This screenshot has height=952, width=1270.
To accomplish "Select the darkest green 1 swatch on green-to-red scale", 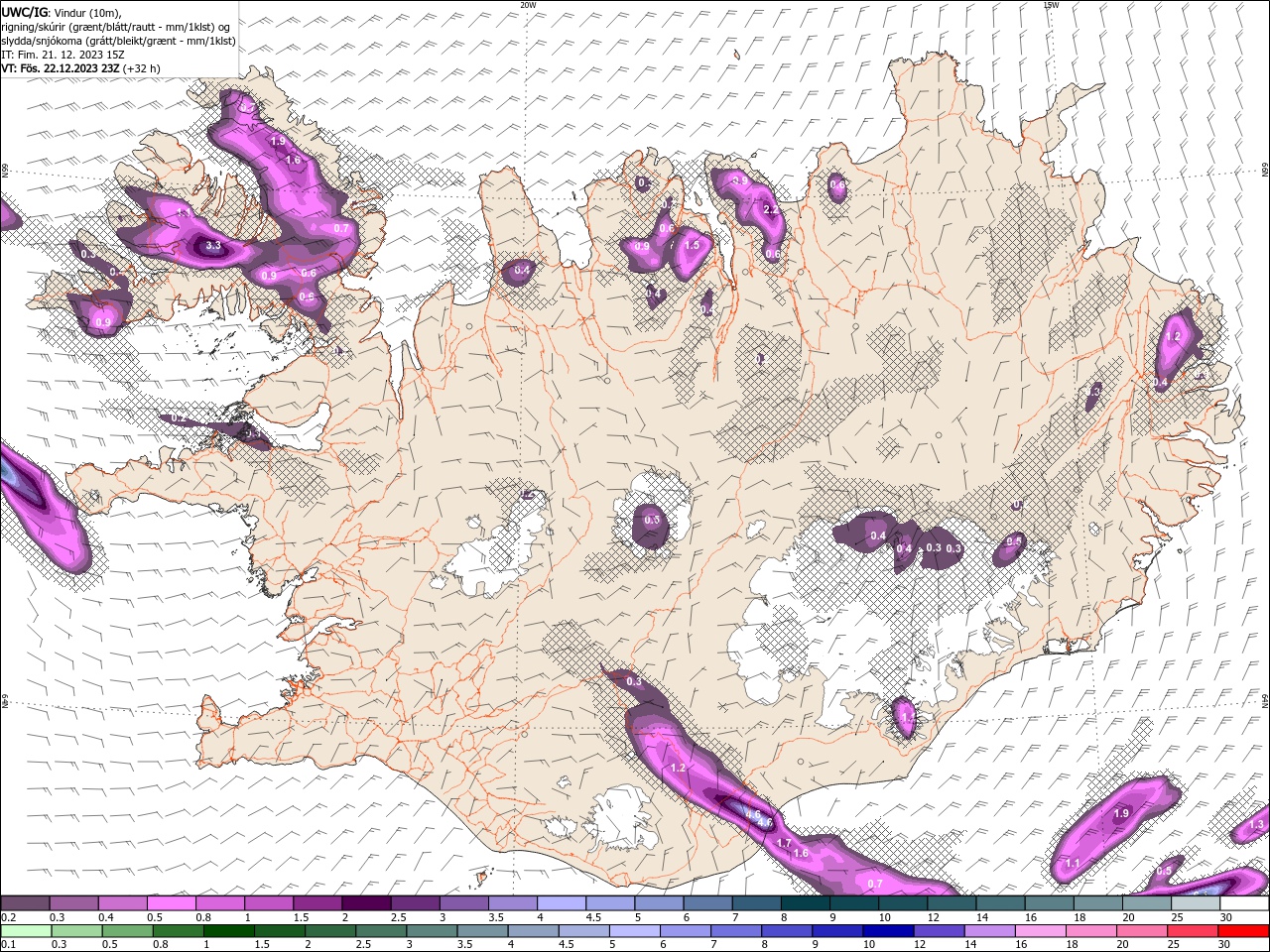I will (229, 931).
